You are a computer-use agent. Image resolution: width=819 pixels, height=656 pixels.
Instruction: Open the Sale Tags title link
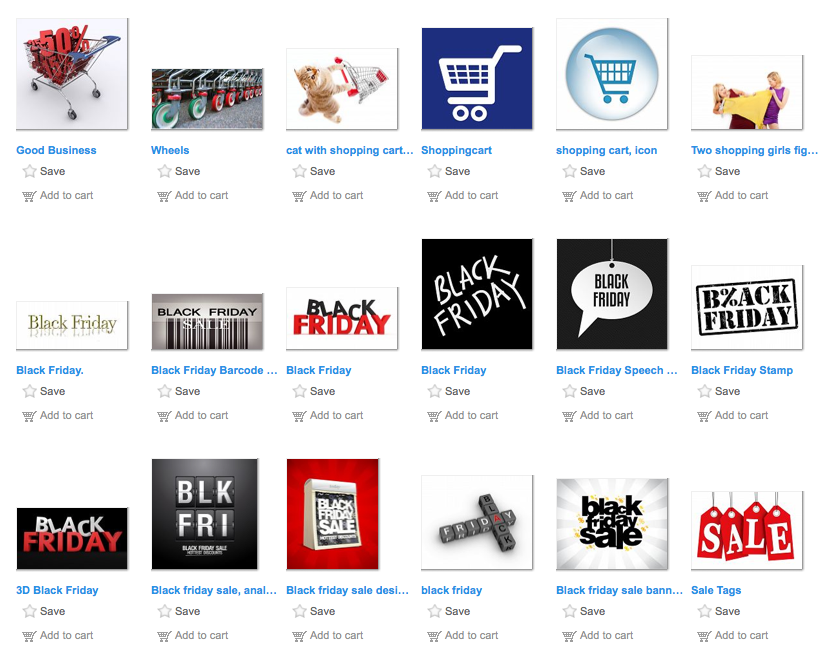click(716, 590)
